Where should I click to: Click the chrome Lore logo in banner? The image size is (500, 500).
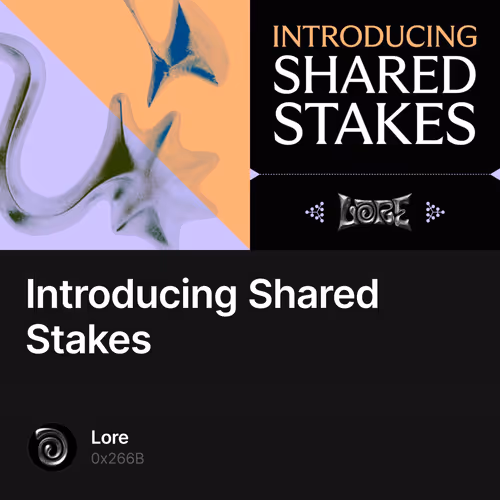point(375,212)
